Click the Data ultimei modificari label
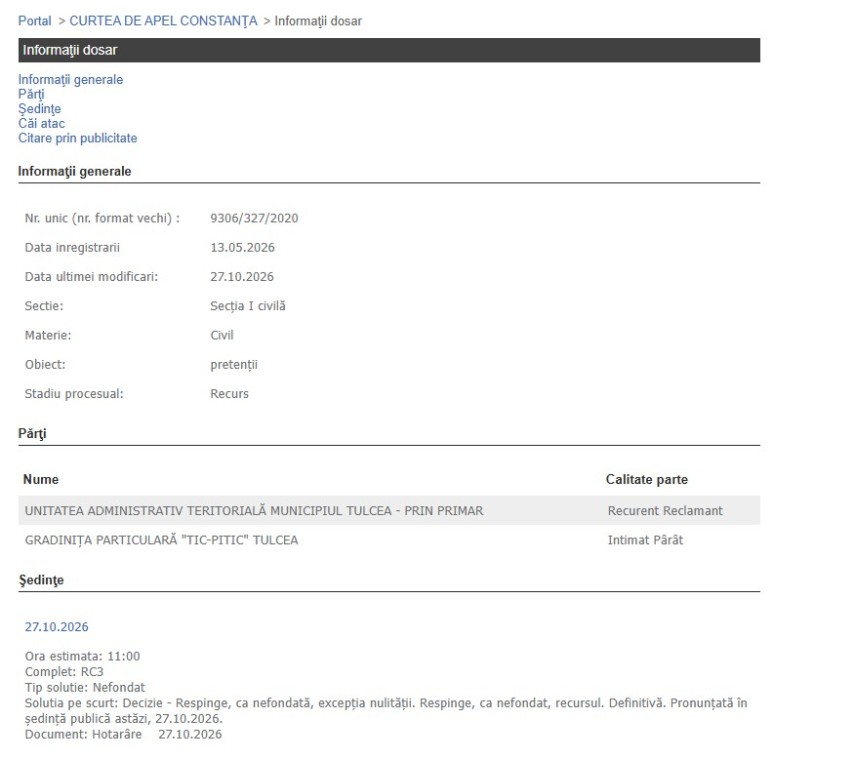The width and height of the screenshot is (855, 759). tap(91, 277)
